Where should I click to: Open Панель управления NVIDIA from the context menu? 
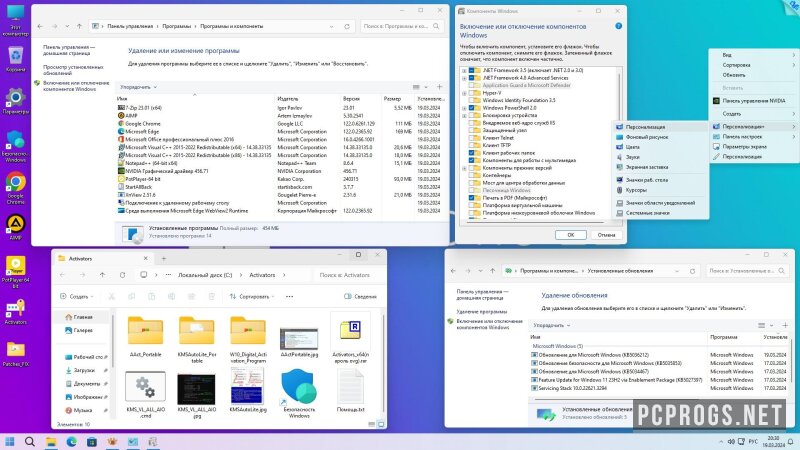754,101
